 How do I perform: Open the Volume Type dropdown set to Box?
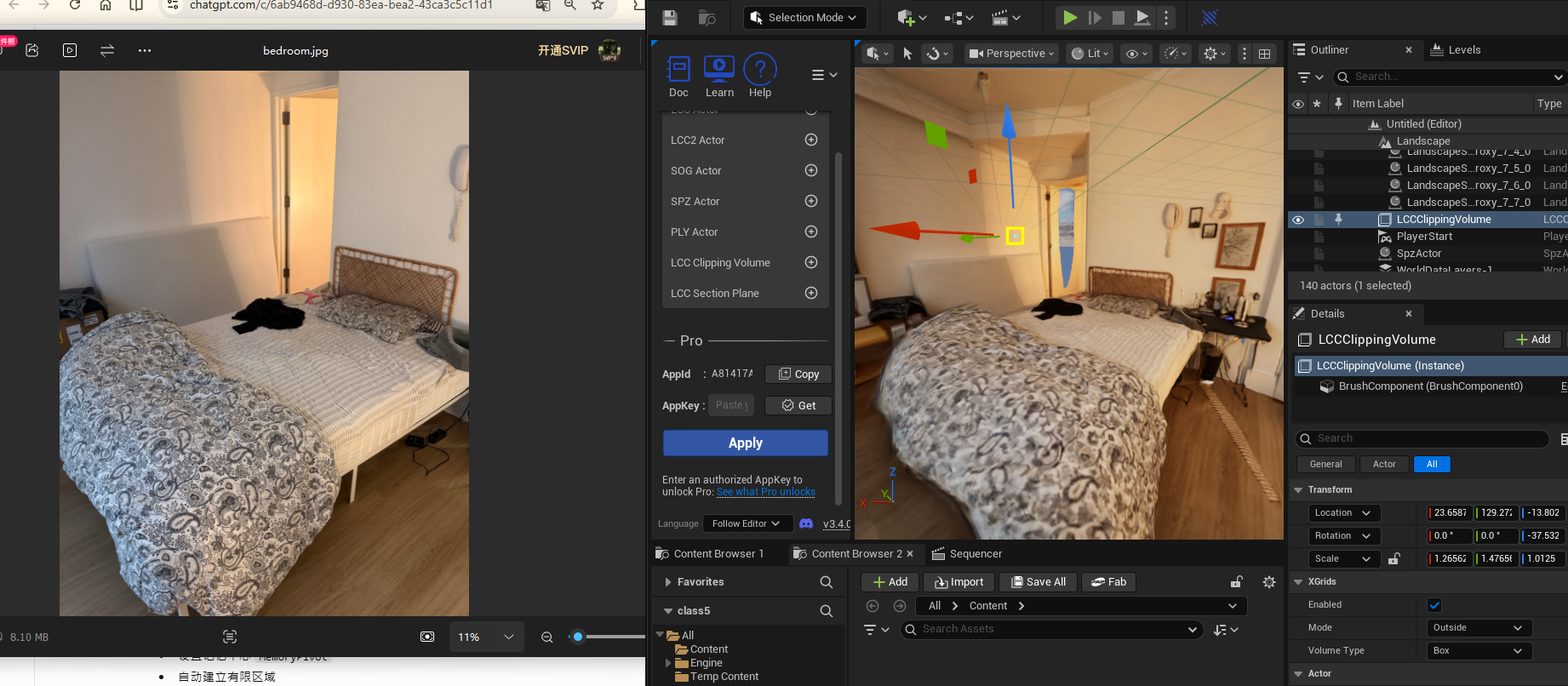(1479, 651)
